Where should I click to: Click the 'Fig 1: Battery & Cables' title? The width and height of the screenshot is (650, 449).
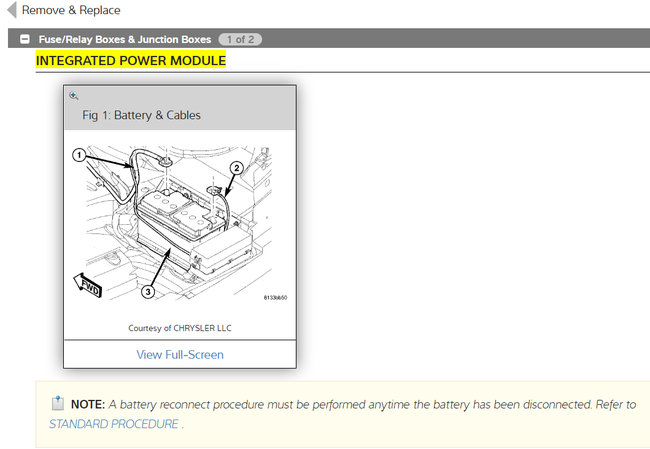tap(141, 115)
